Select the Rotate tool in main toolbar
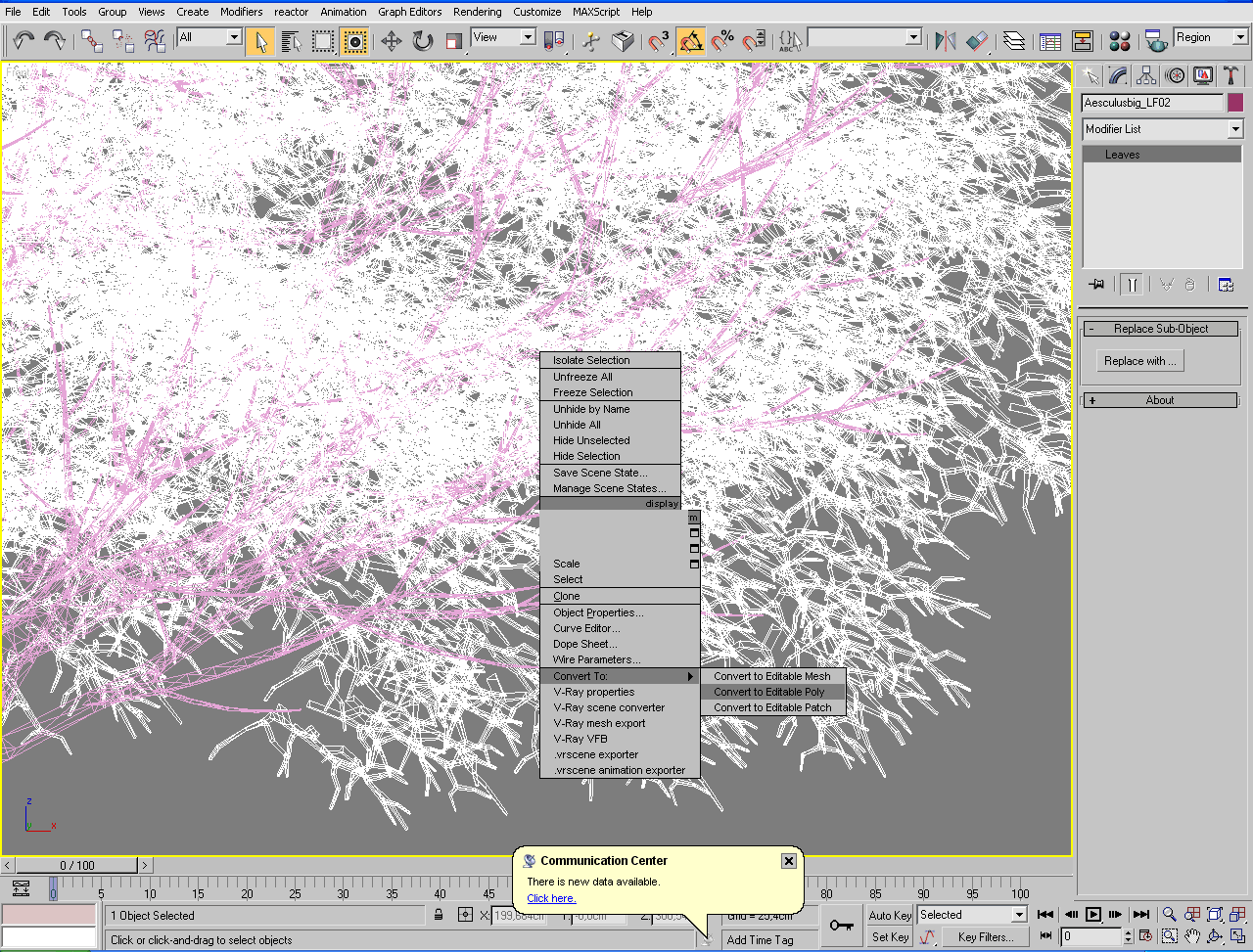 423,41
